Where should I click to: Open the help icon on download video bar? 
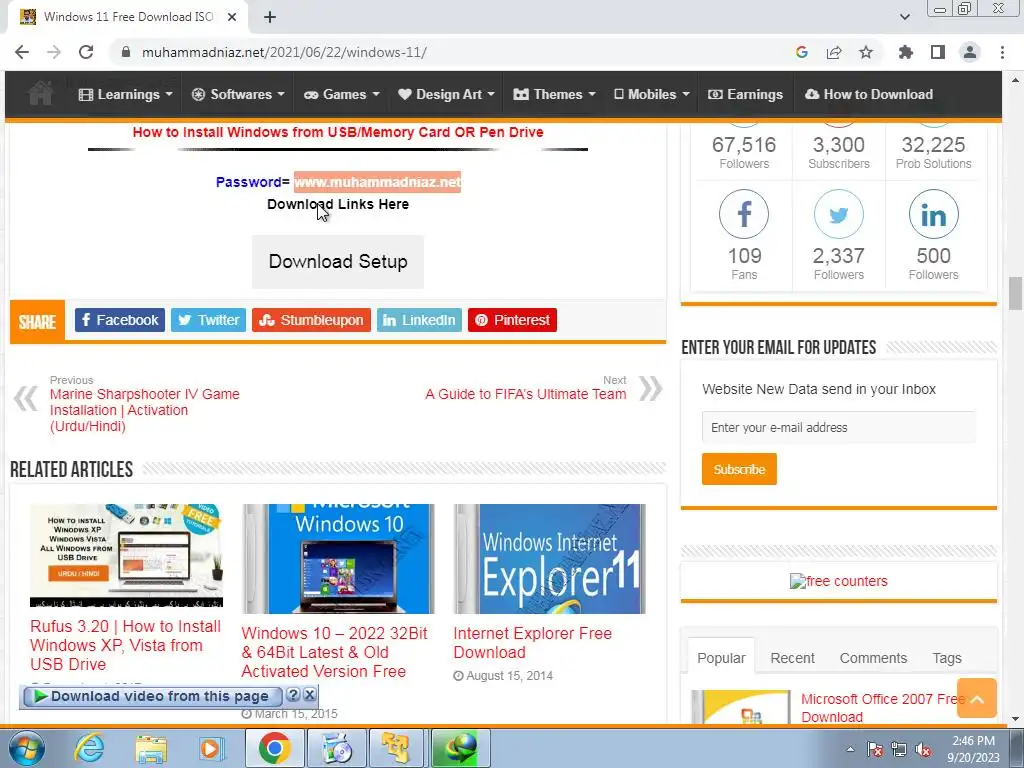(293, 695)
